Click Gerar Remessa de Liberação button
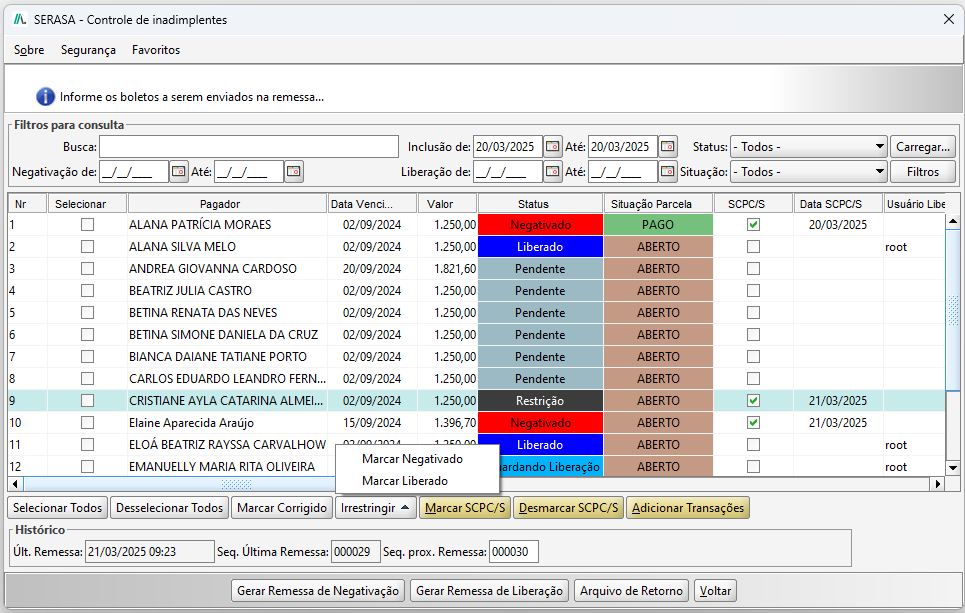The width and height of the screenshot is (965, 613). (x=489, y=591)
